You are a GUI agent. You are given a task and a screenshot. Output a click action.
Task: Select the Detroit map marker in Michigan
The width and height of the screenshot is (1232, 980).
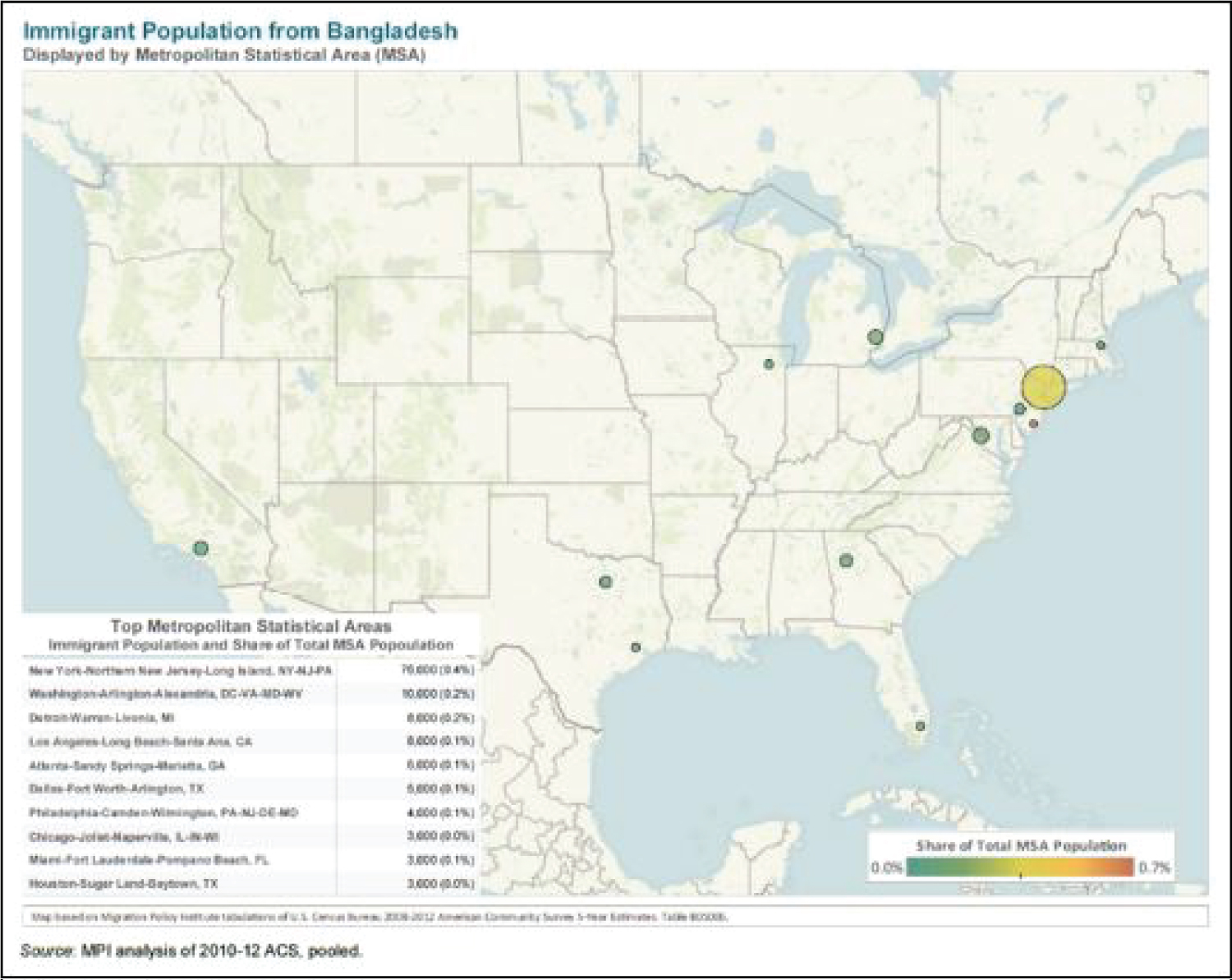875,337
